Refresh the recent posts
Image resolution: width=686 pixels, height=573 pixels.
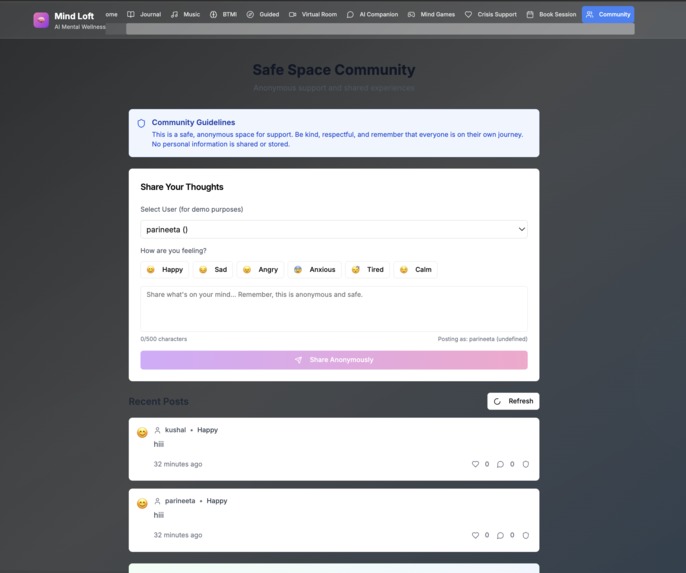(x=513, y=401)
